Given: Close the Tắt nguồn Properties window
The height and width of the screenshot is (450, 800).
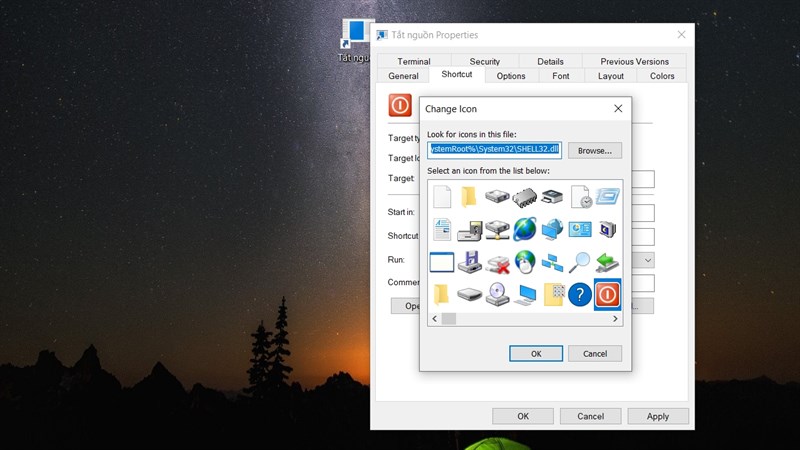Looking at the screenshot, I should pos(681,35).
